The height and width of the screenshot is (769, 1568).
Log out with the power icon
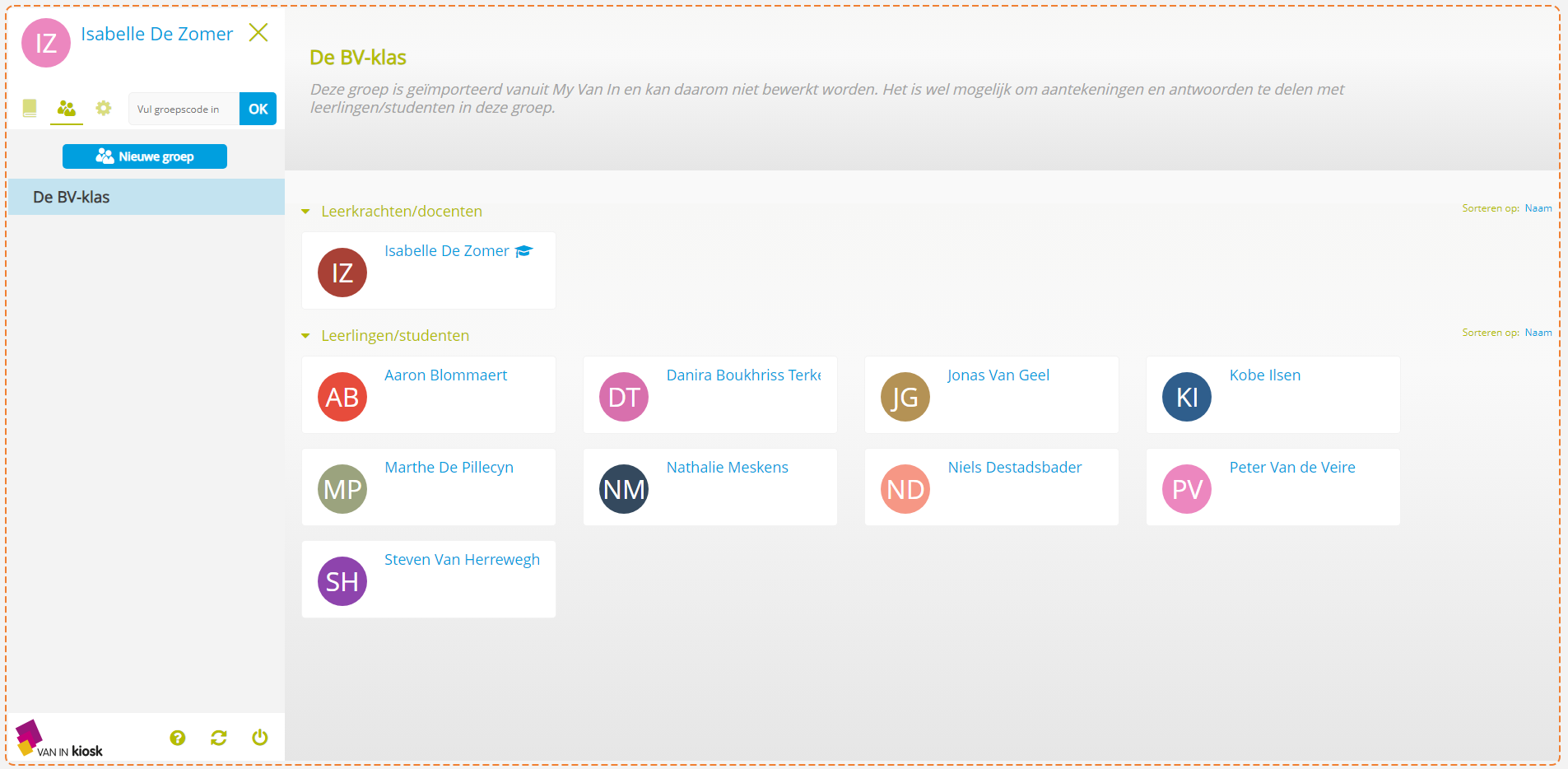(260, 738)
